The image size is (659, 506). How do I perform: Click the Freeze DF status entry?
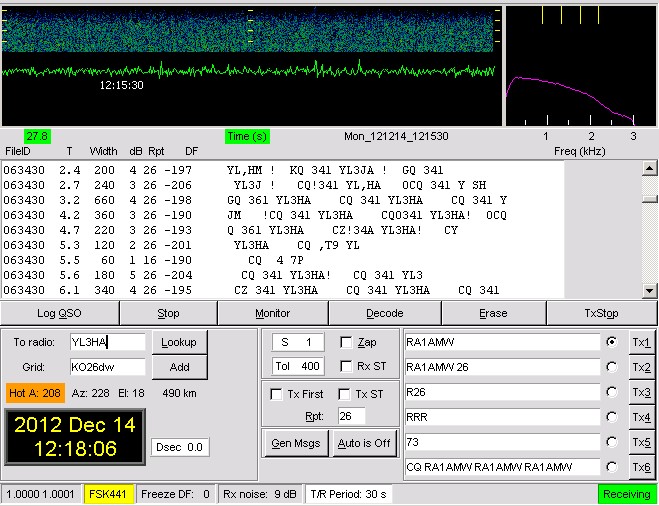[175, 494]
